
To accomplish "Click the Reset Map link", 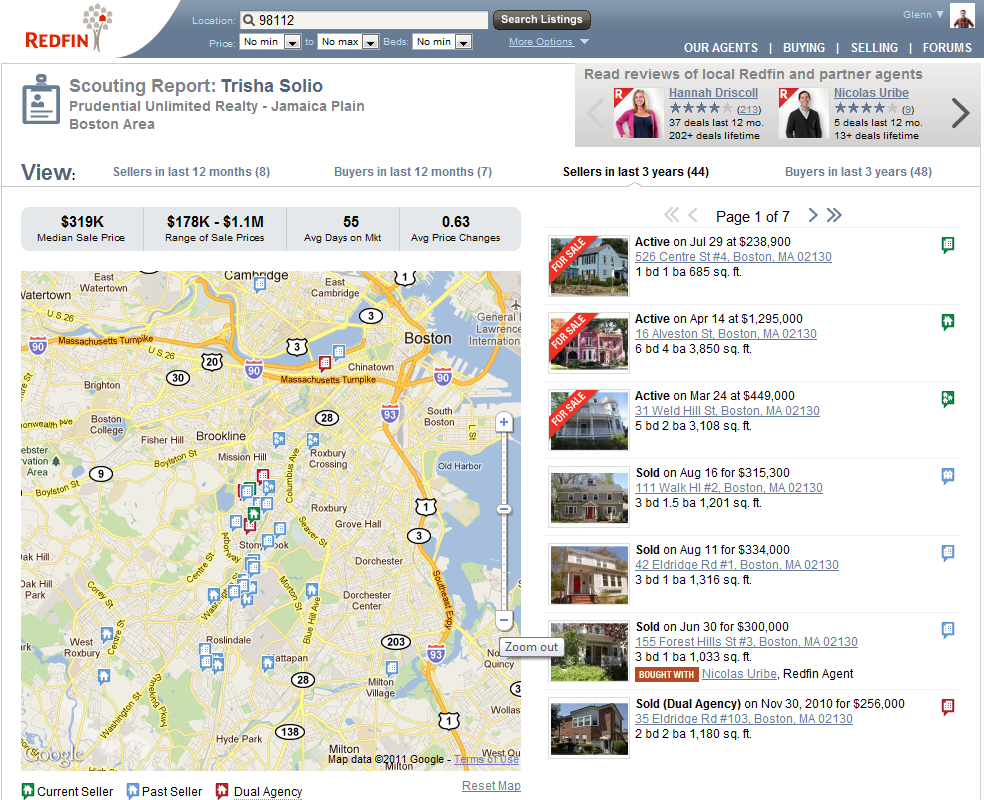I will (491, 786).
